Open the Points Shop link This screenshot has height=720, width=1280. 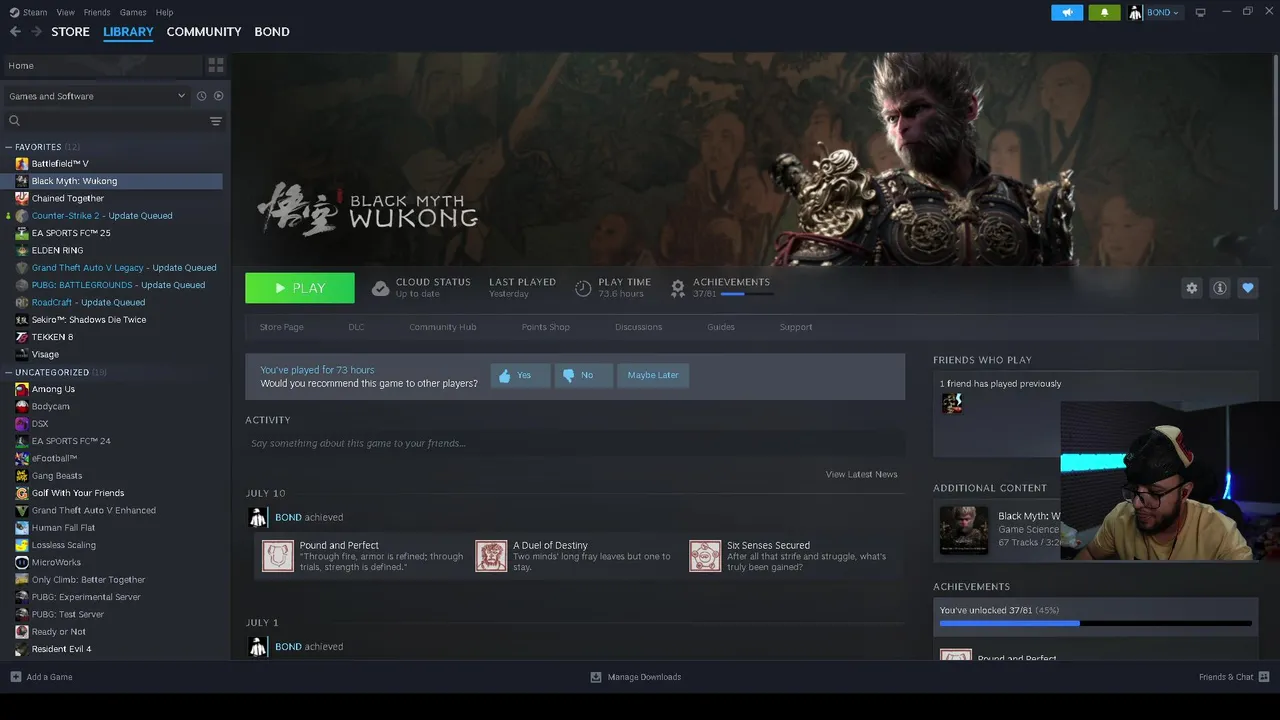pyautogui.click(x=546, y=327)
